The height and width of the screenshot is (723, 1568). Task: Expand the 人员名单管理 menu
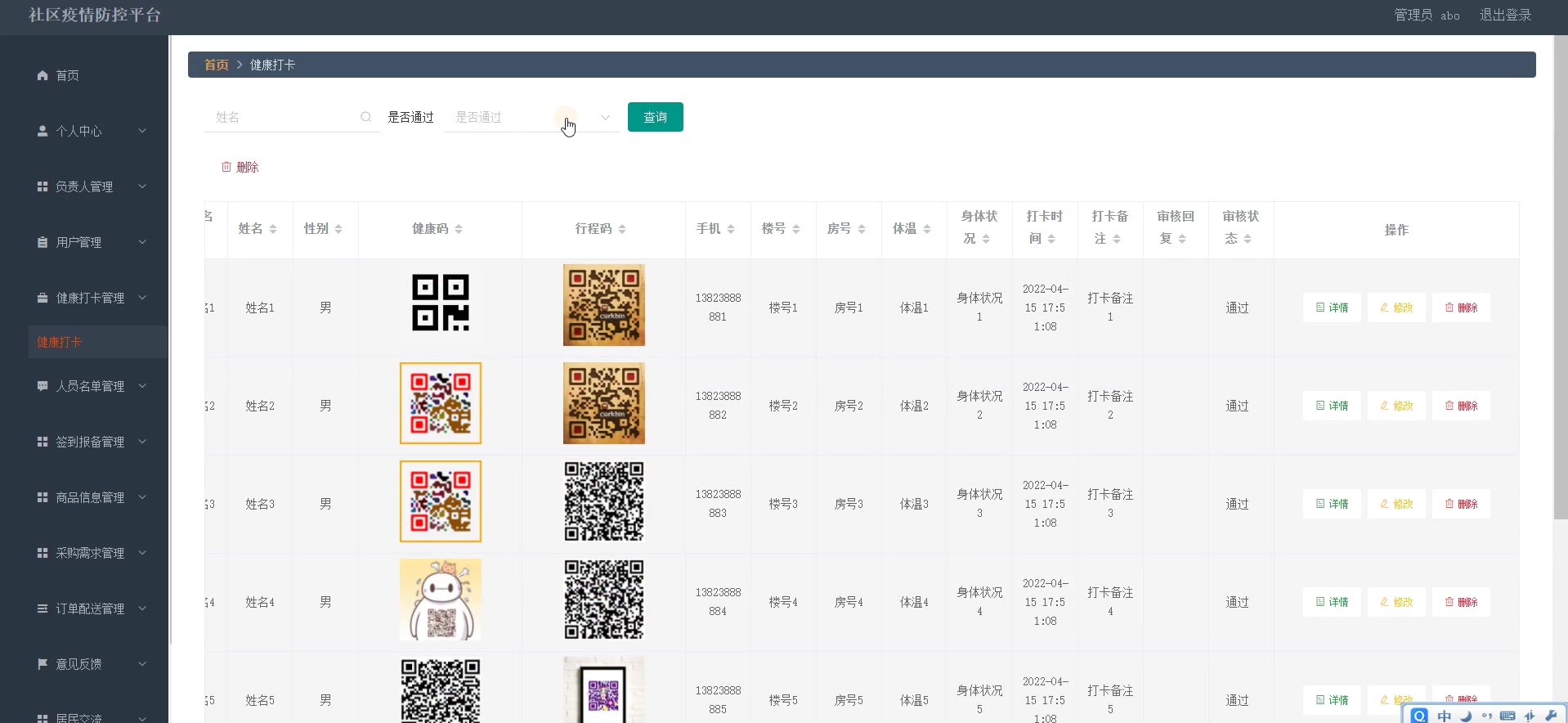(x=142, y=386)
